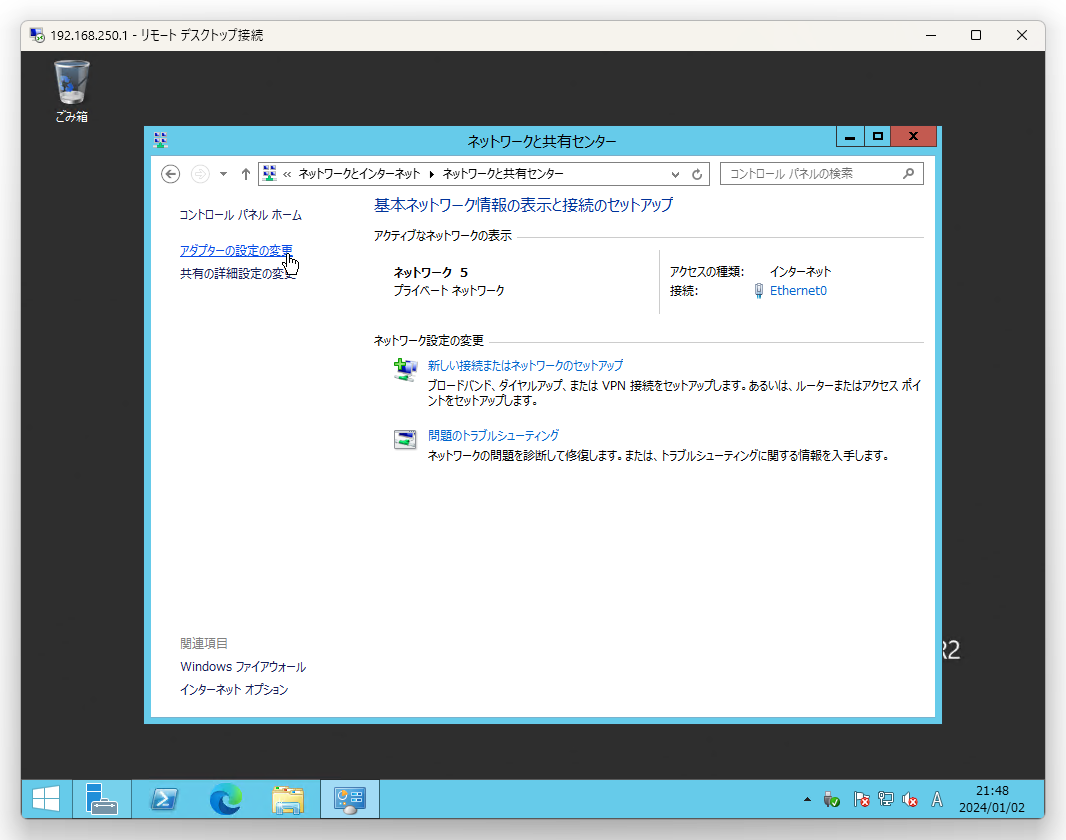
Task: Open Windows ファイアウォール link
Action: [x=243, y=667]
